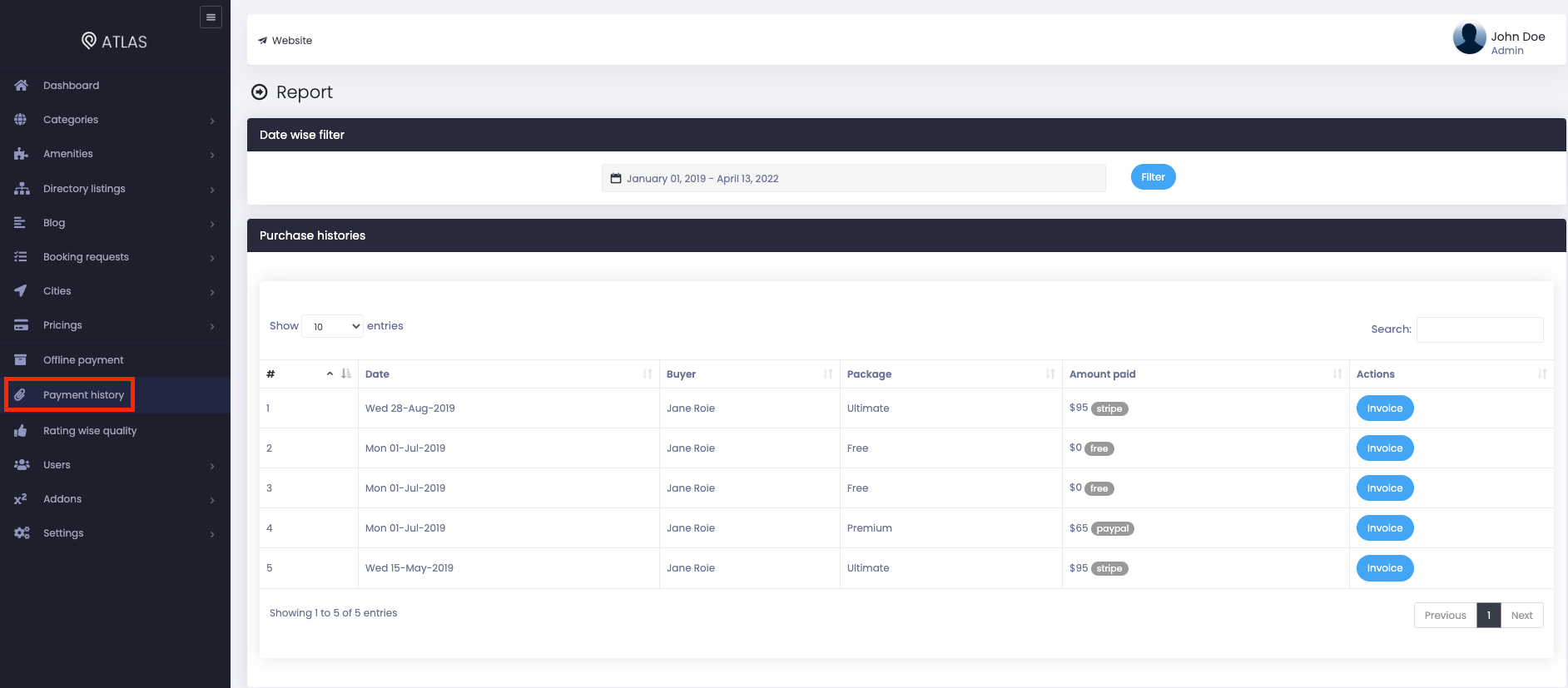Viewport: 1568px width, 688px height.
Task: Select the Payment history menu item
Action: coord(115,394)
